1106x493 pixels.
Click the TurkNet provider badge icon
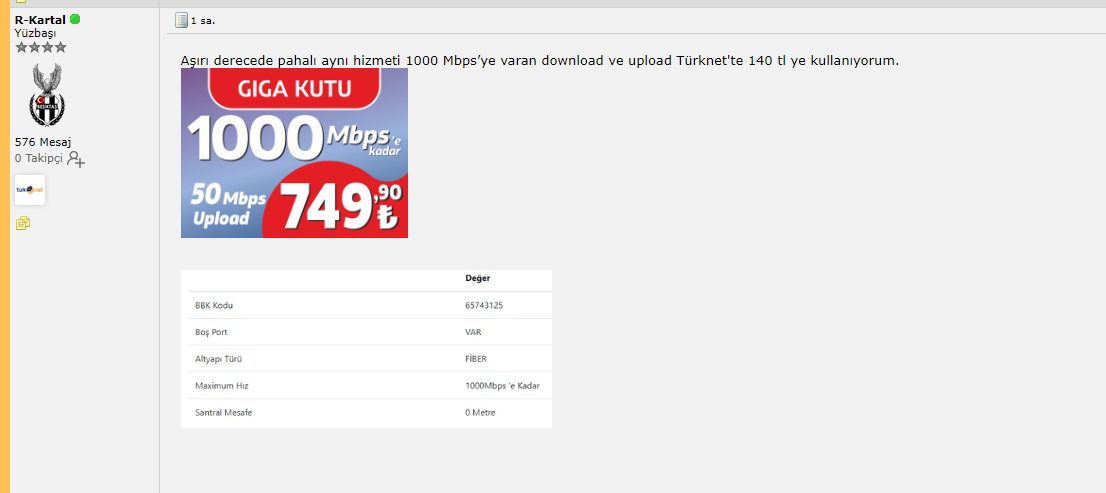tap(30, 190)
